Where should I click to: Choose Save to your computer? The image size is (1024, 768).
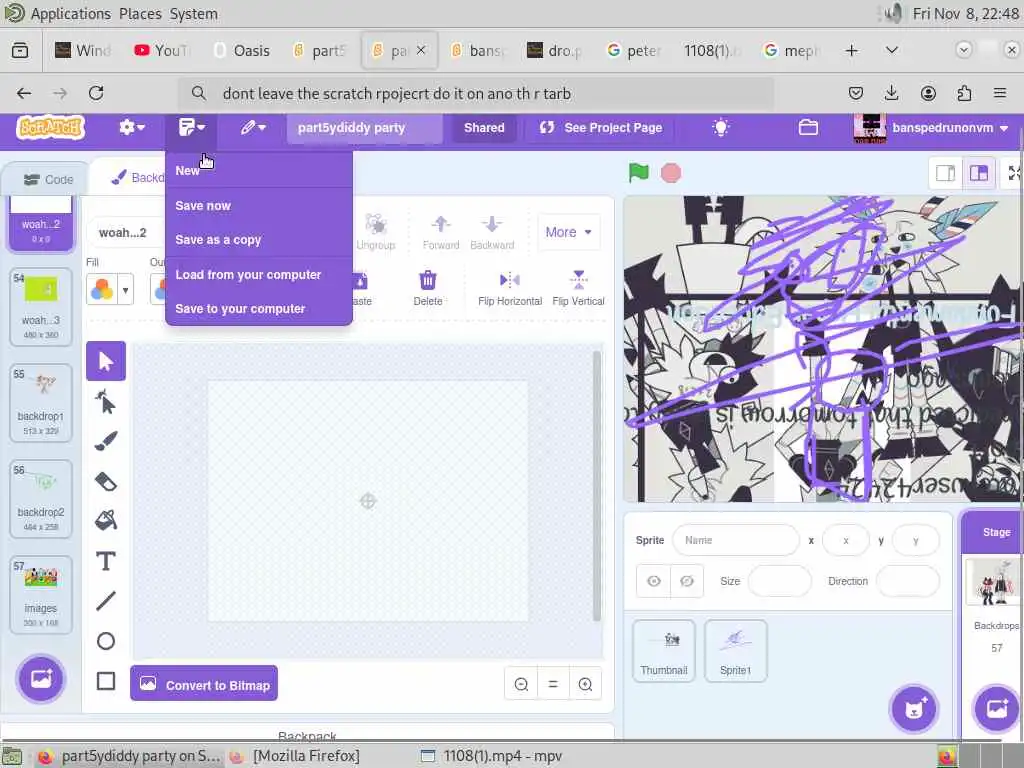(259, 309)
